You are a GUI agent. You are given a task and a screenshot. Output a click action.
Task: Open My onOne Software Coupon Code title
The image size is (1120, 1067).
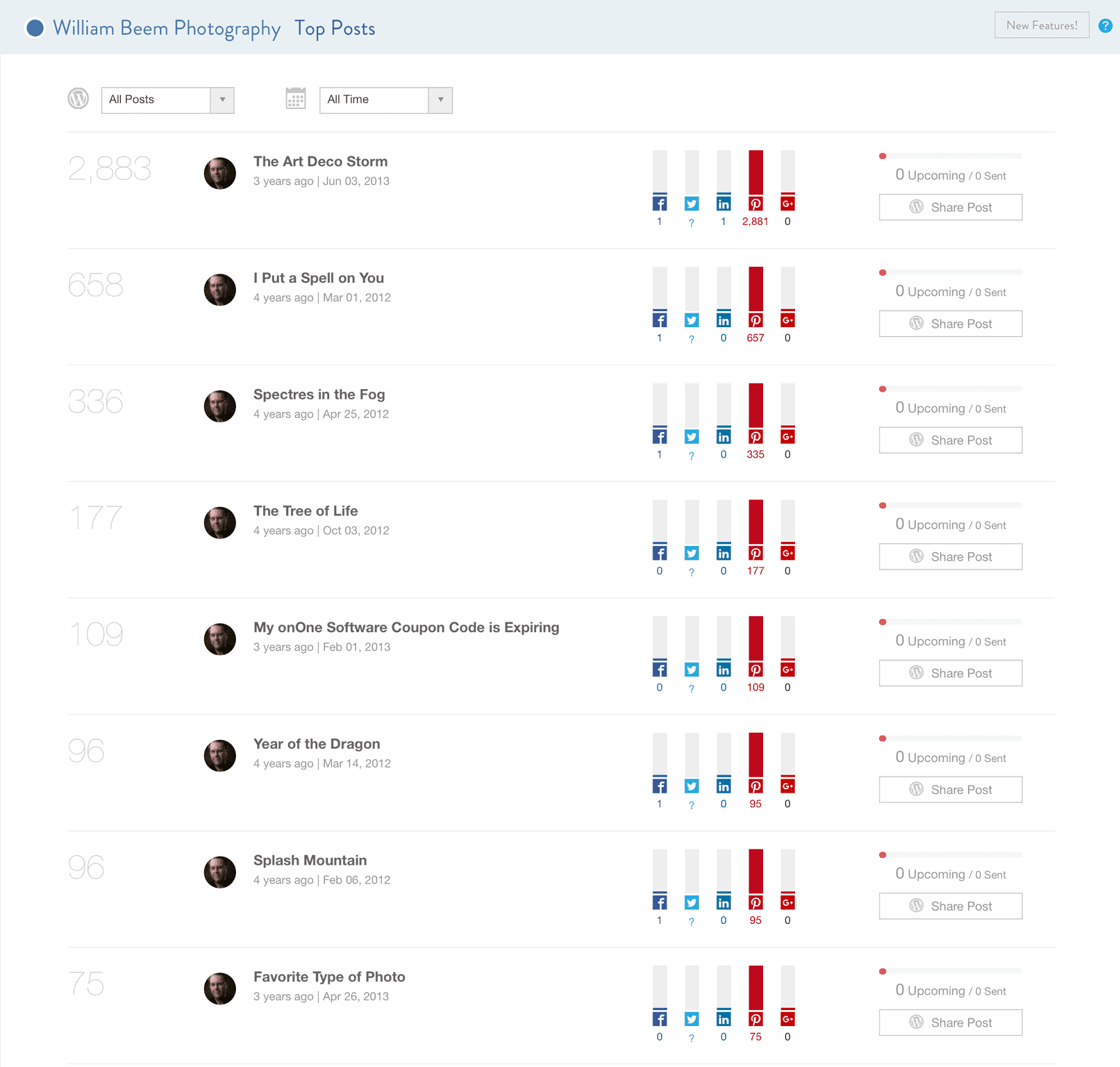tap(406, 627)
